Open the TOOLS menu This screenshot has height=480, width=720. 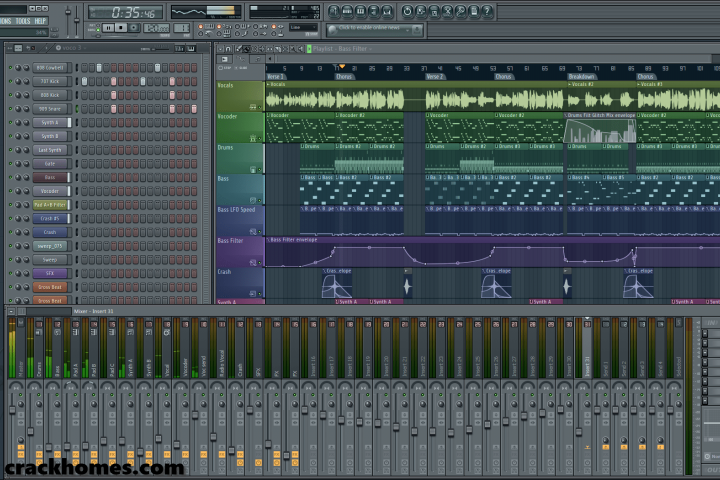coord(23,21)
